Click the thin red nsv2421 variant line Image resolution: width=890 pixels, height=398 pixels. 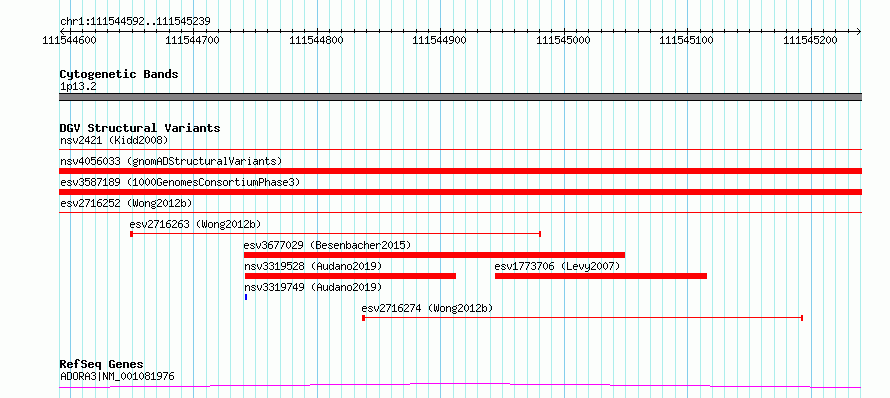460,149
